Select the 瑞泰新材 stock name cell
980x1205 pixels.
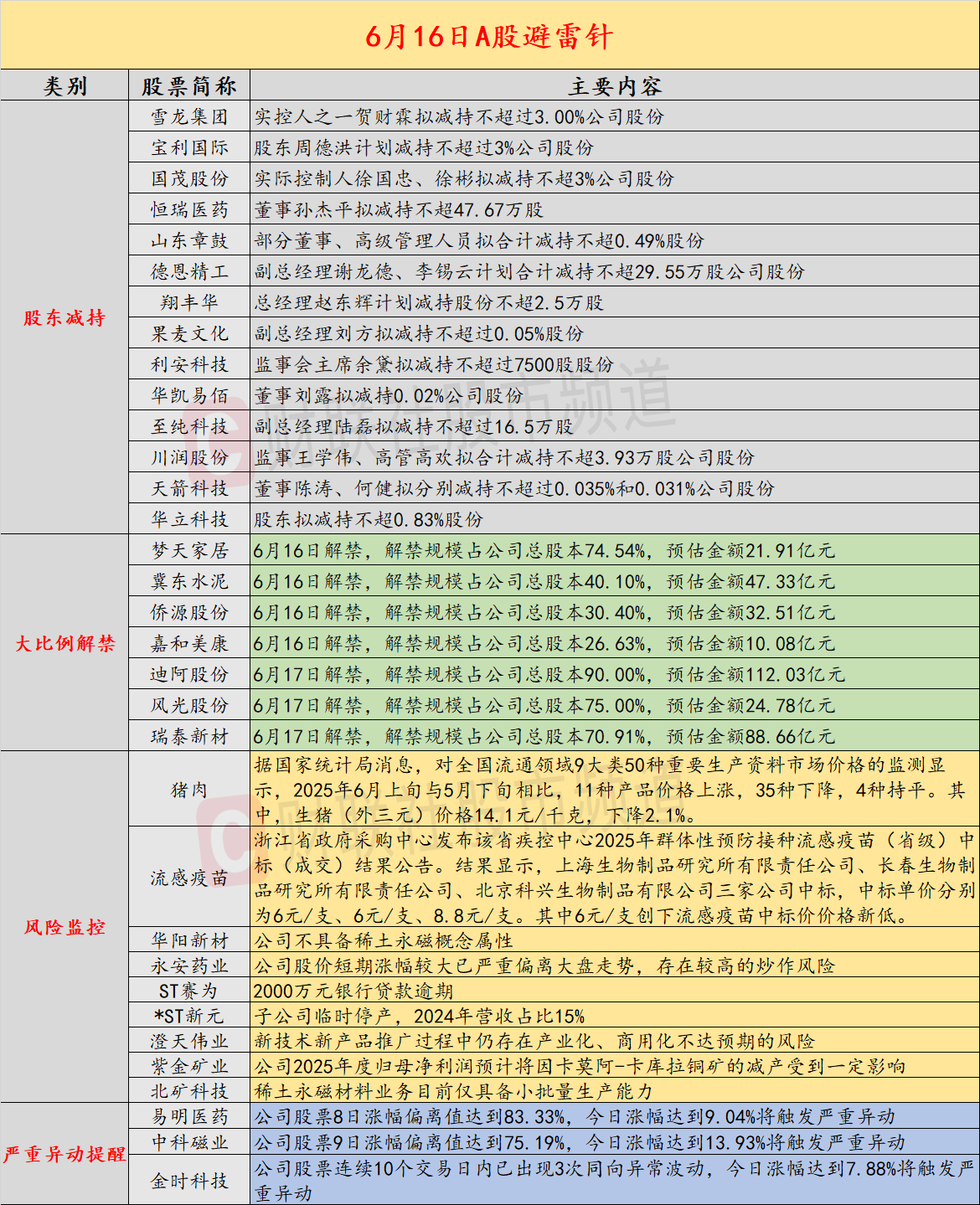click(x=189, y=736)
